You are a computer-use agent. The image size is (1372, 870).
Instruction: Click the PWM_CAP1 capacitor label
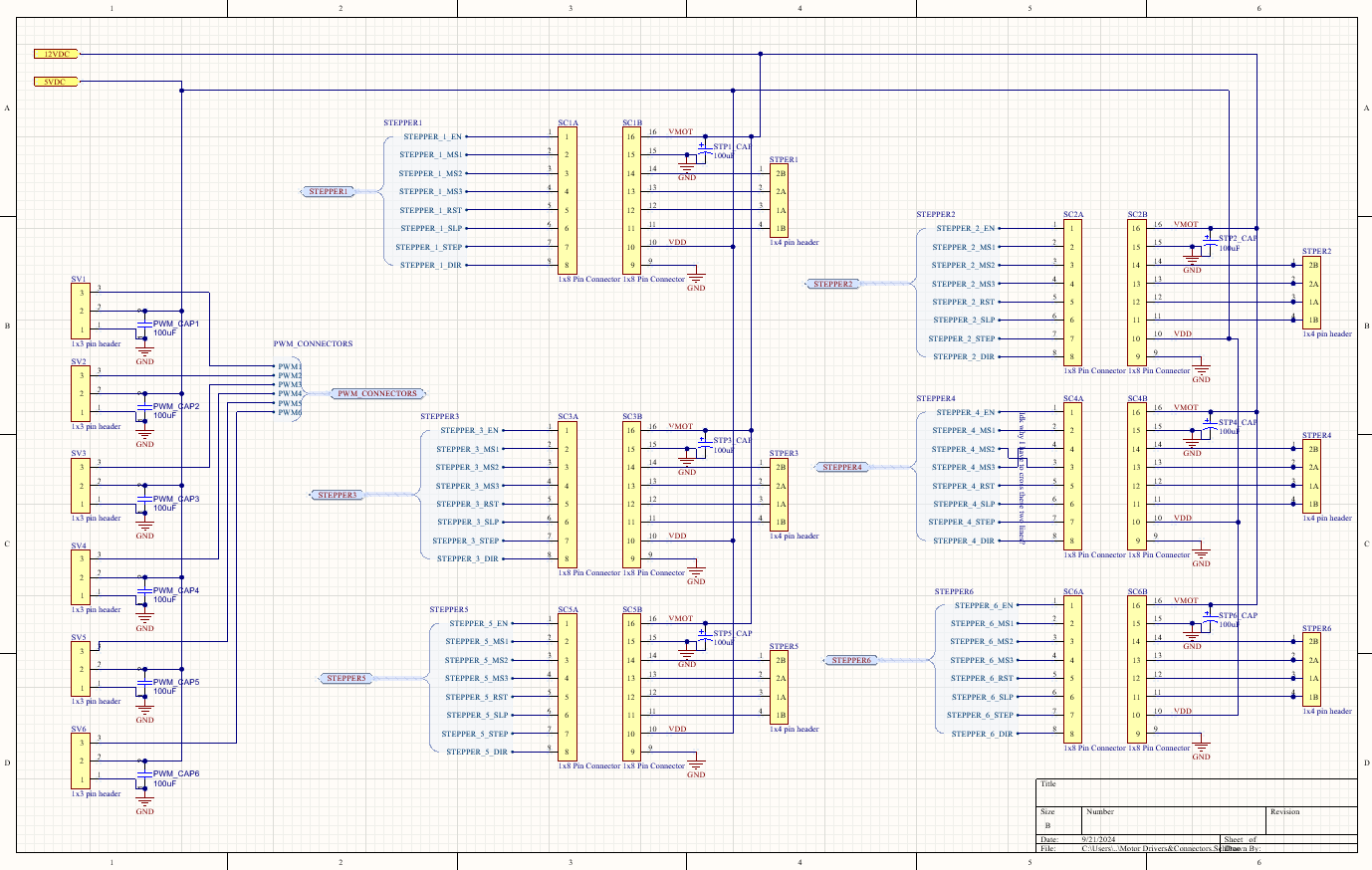pos(176,324)
